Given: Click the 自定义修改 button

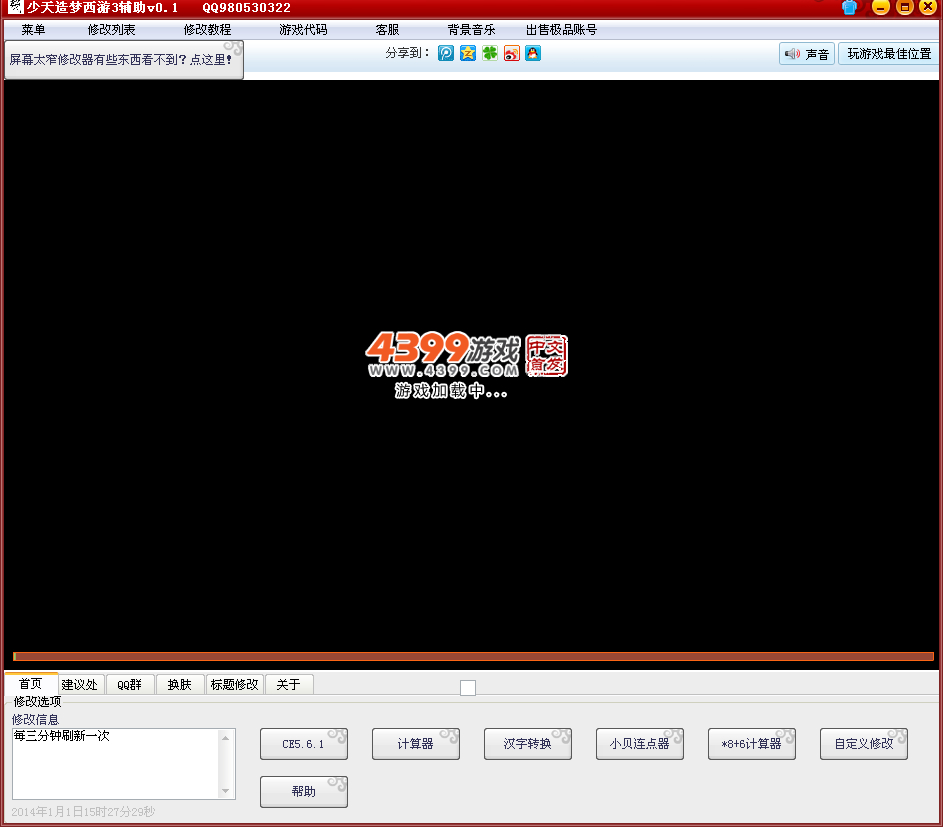Looking at the screenshot, I should (864, 744).
